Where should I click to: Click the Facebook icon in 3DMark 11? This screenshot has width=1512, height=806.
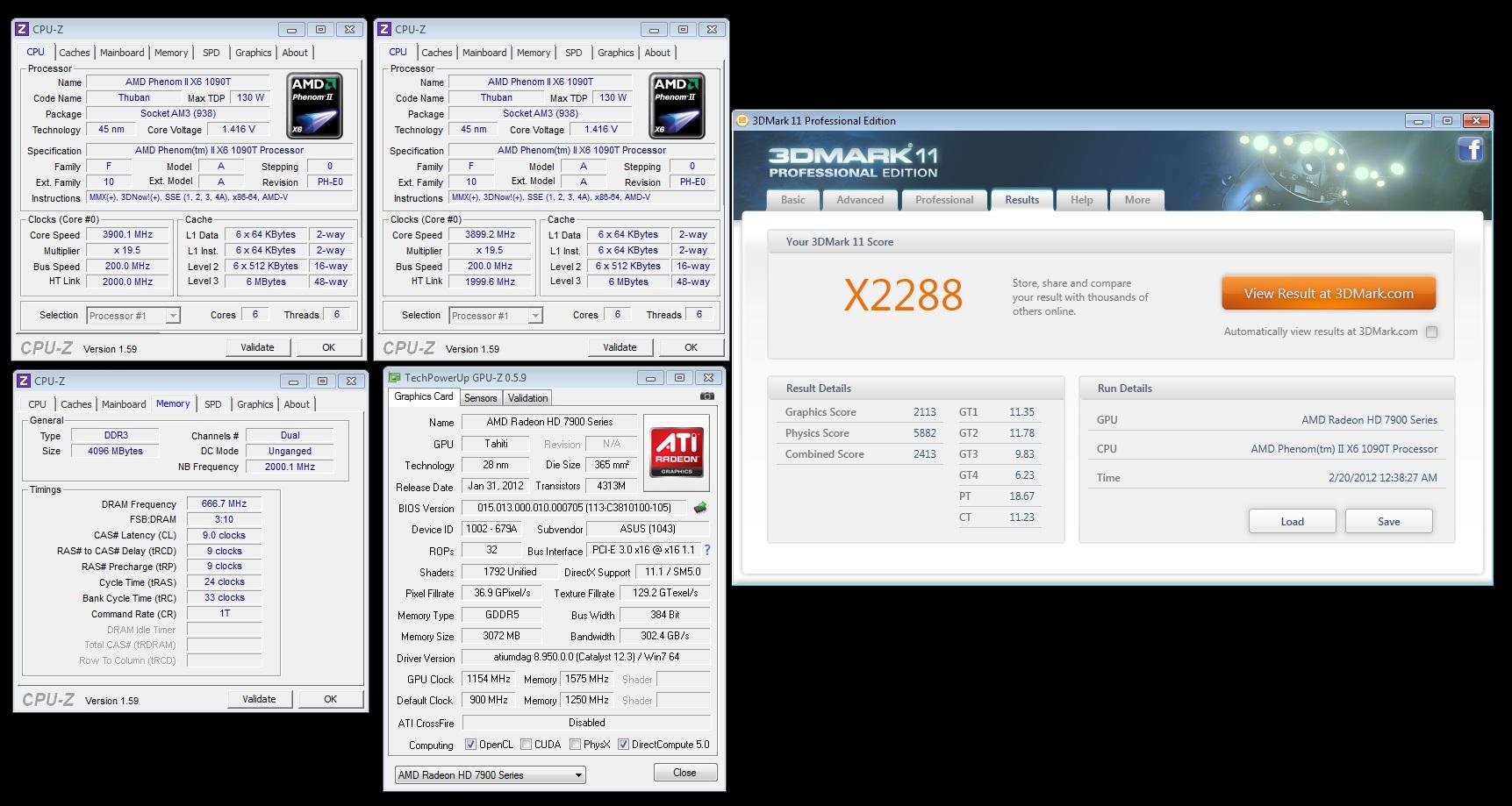point(1471,150)
